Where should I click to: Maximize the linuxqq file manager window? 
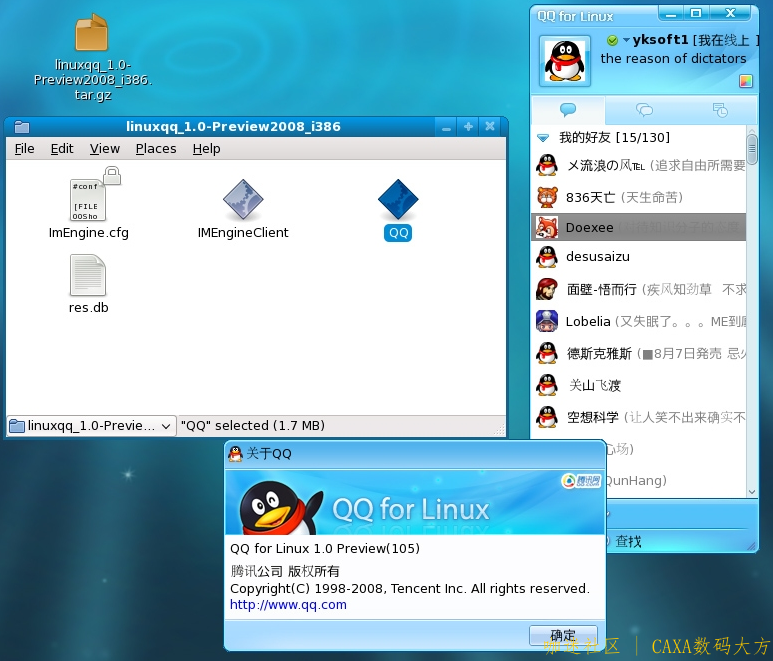click(x=468, y=127)
